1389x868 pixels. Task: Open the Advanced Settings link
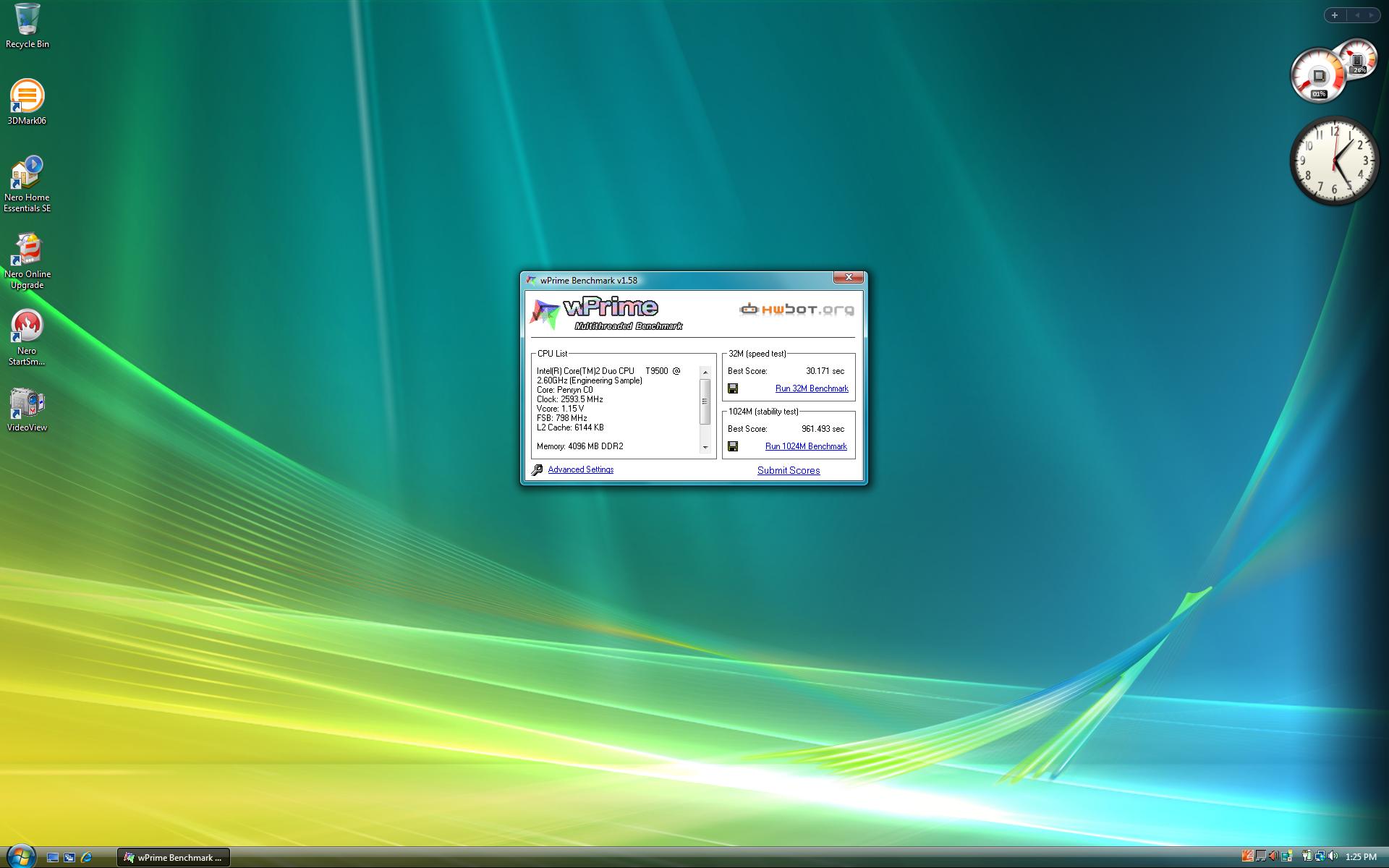(581, 469)
